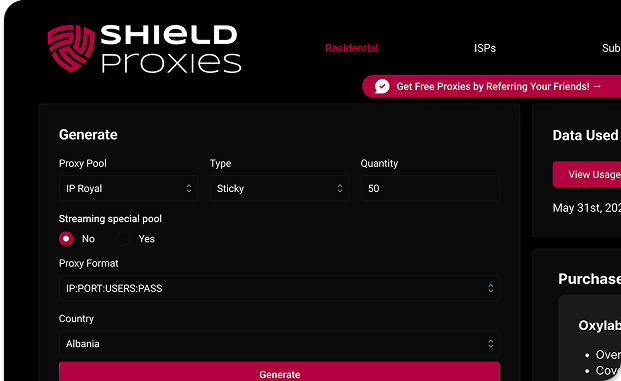Click the arrow icon after Referring Your Friends
The width and height of the screenshot is (621, 381).
[597, 86]
